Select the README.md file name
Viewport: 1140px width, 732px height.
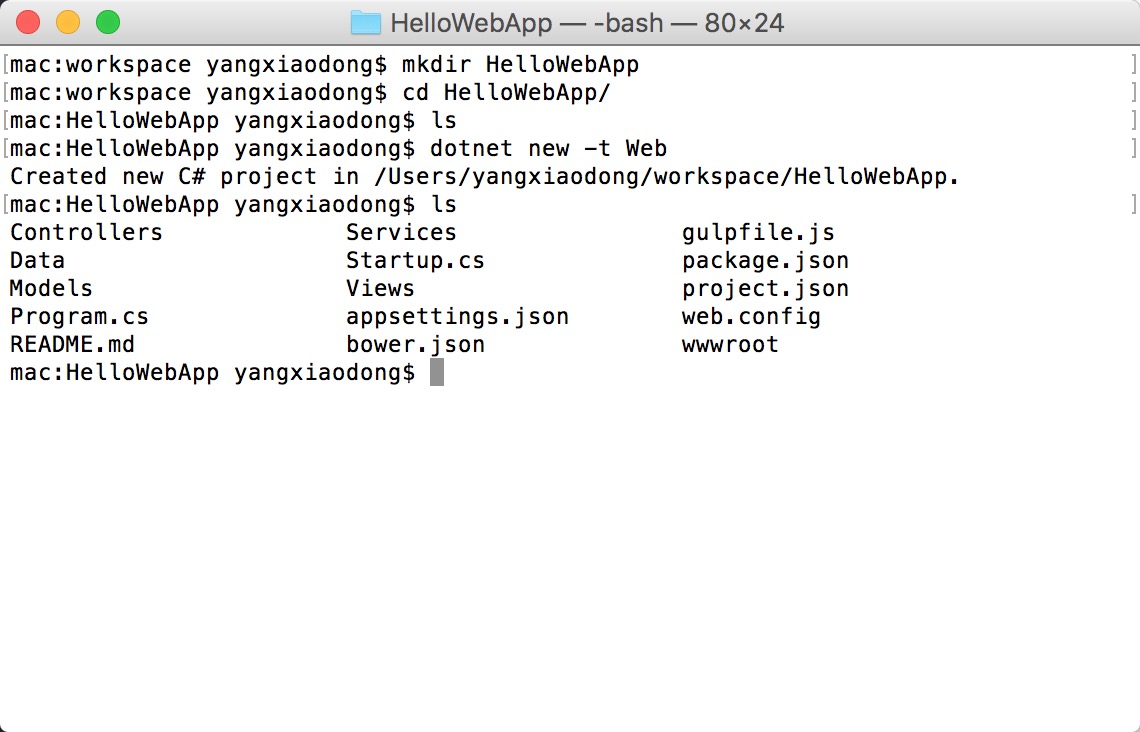point(73,344)
